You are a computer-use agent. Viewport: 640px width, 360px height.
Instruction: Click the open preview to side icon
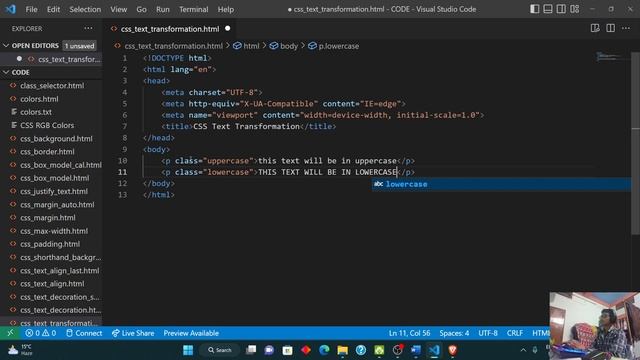coord(595,28)
